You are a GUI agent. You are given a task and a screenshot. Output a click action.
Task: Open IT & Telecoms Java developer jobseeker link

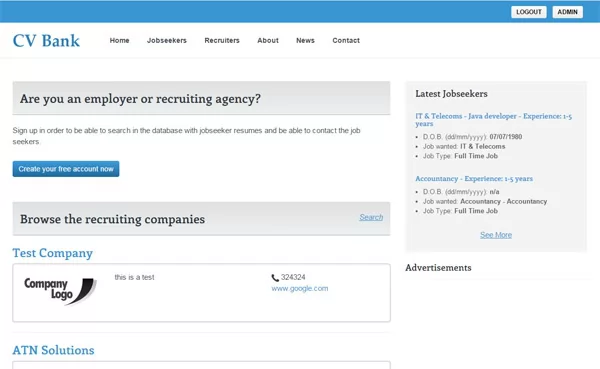coord(494,119)
